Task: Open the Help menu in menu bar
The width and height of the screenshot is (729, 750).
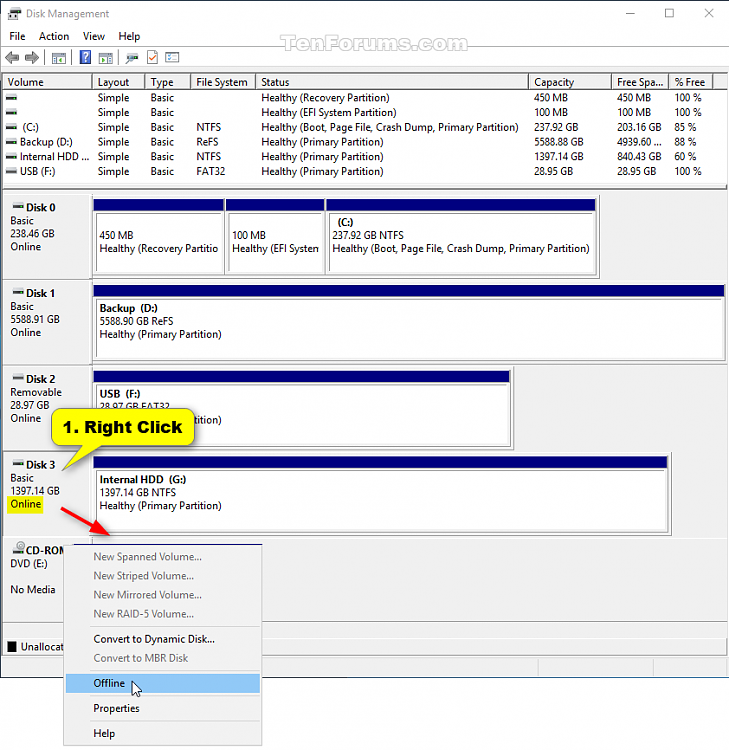Action: [129, 36]
